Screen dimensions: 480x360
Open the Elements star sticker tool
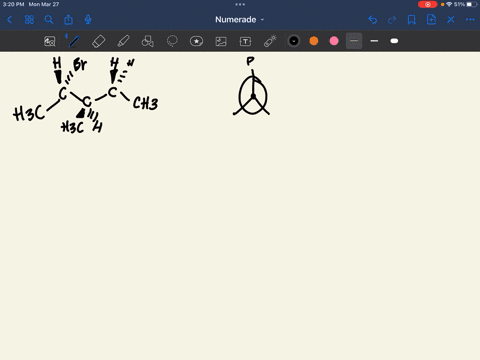[x=196, y=41]
